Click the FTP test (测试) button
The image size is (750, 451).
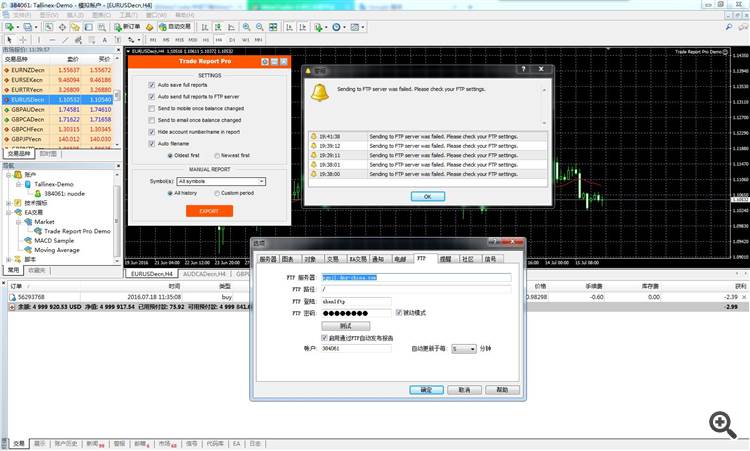pyautogui.click(x=346, y=326)
